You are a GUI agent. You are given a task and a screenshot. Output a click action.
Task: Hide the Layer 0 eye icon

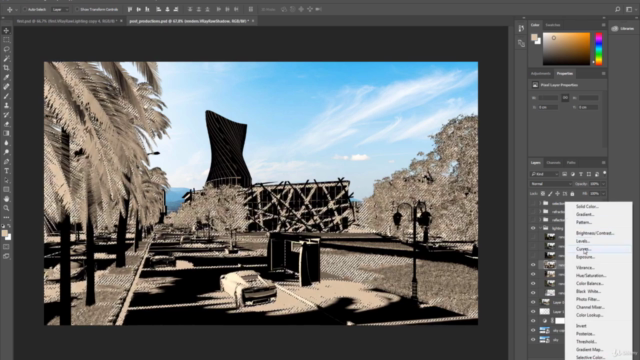[533, 302]
